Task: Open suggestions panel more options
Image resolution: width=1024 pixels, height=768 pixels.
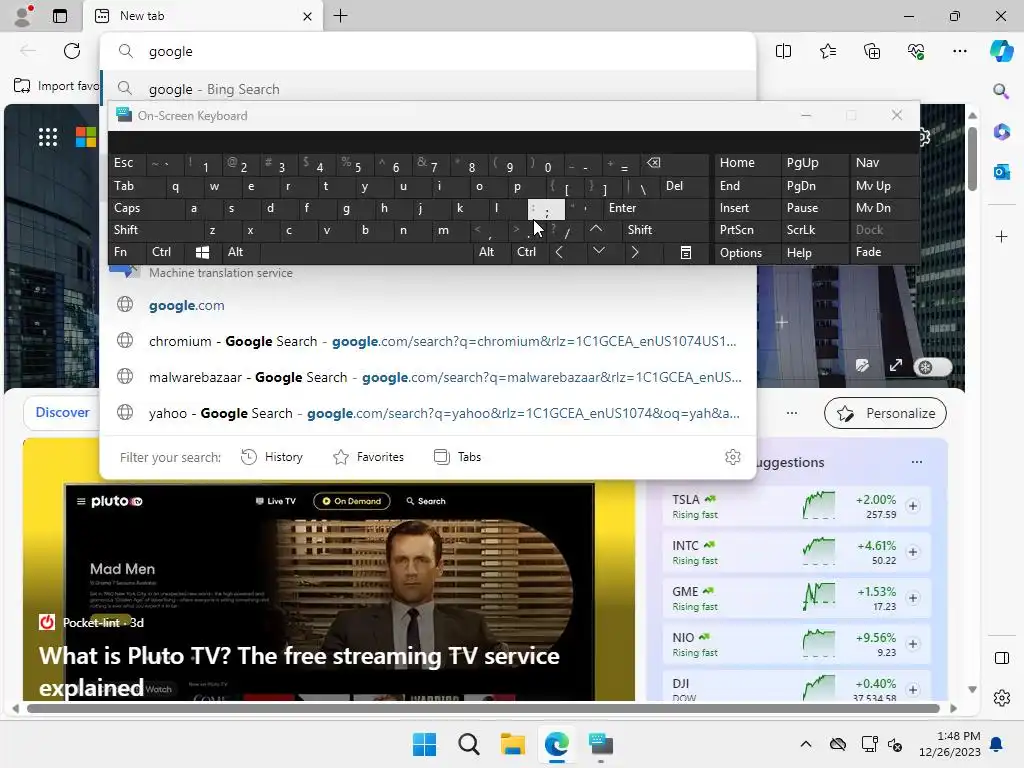Action: click(917, 462)
